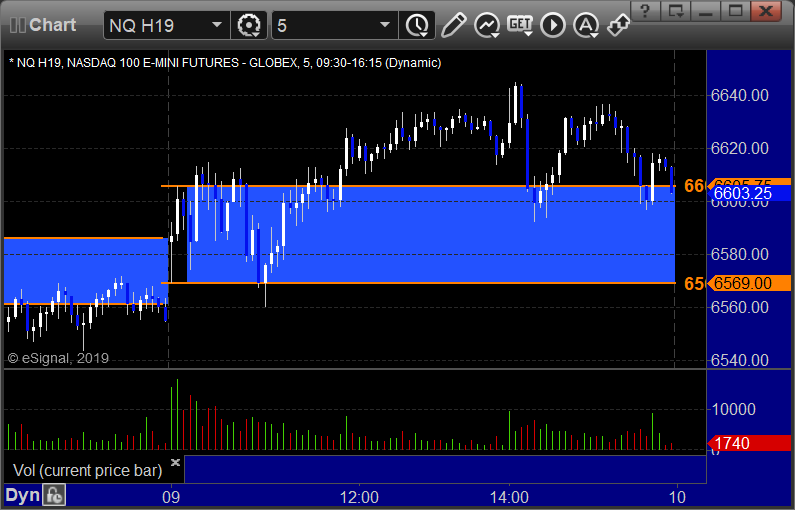
Task: Open the symbol settings gear icon
Action: pos(249,25)
